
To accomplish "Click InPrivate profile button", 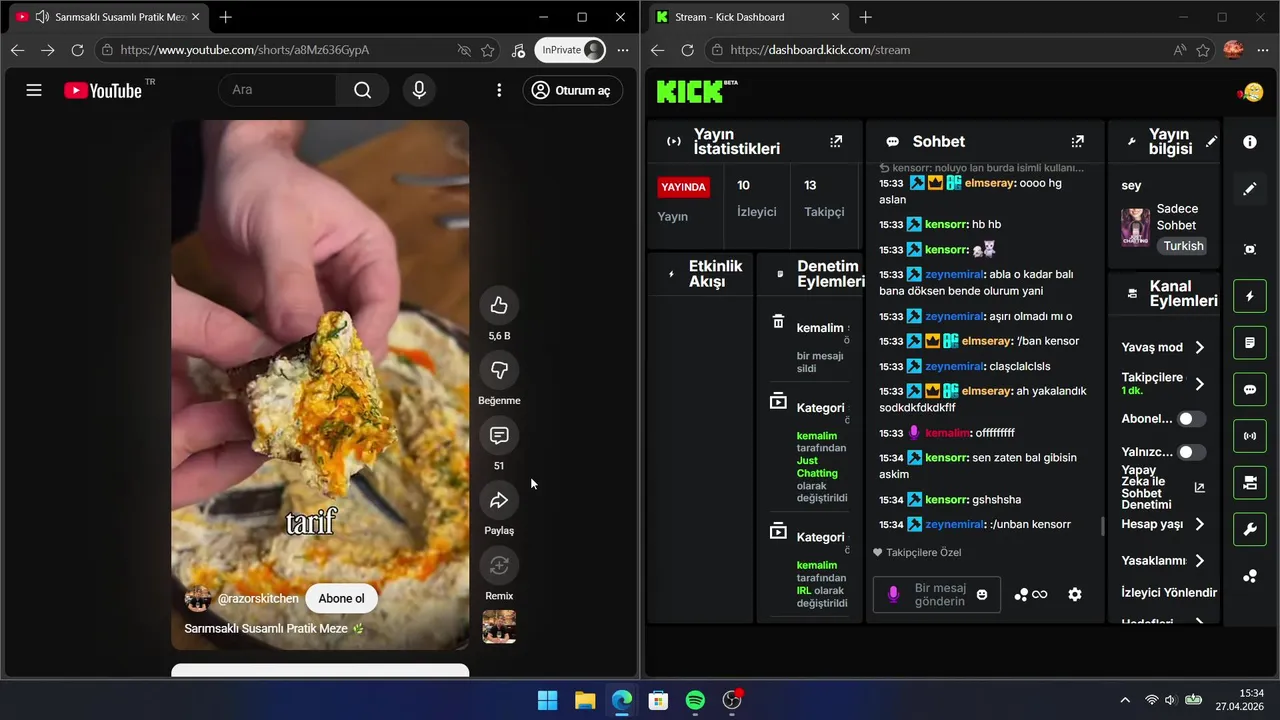I will pos(570,50).
